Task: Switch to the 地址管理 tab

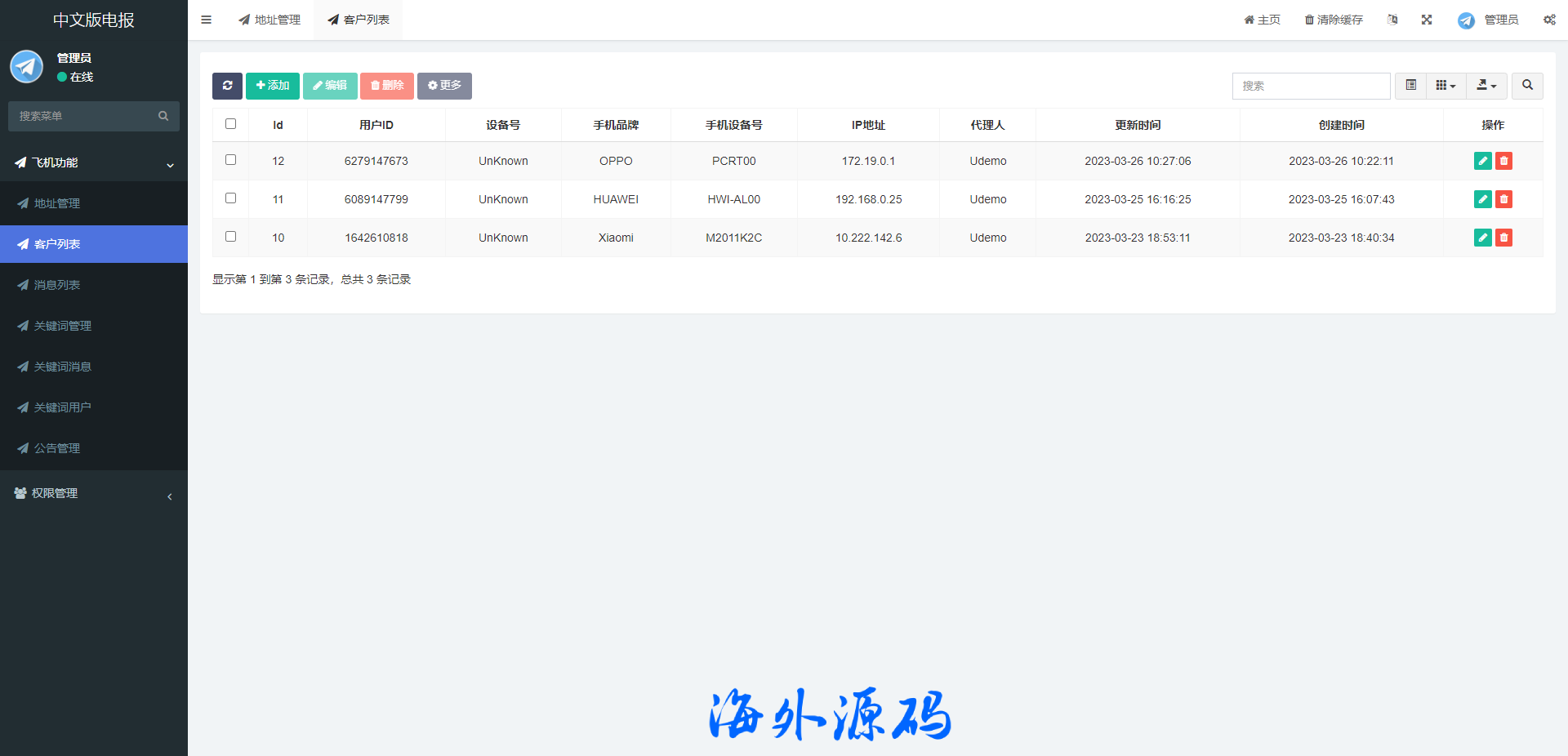Action: point(269,20)
